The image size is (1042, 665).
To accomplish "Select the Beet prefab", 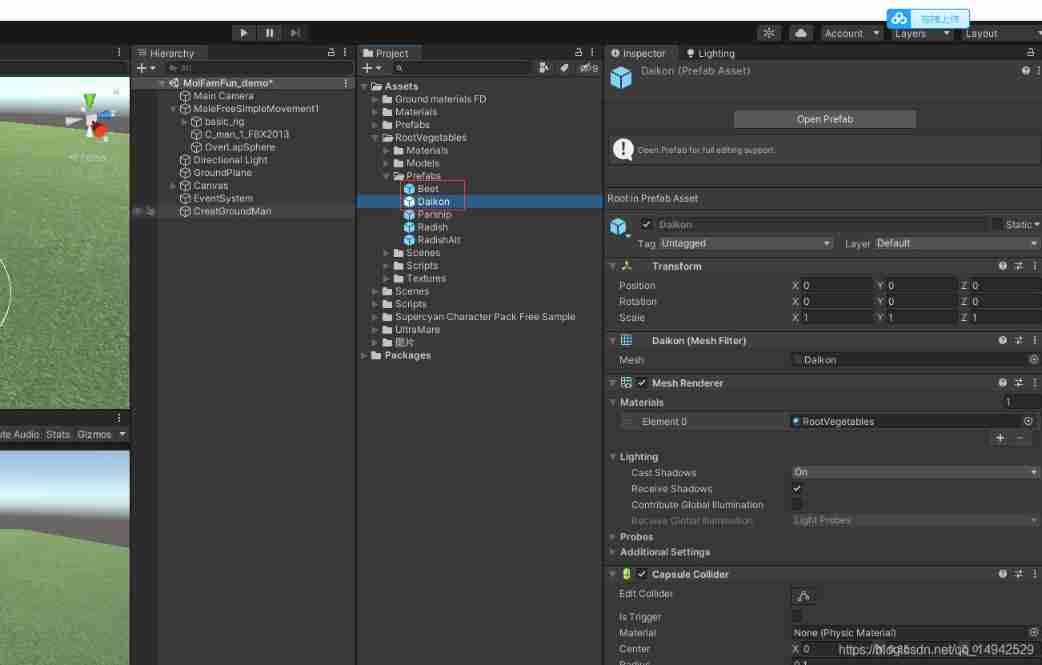I will tap(428, 189).
